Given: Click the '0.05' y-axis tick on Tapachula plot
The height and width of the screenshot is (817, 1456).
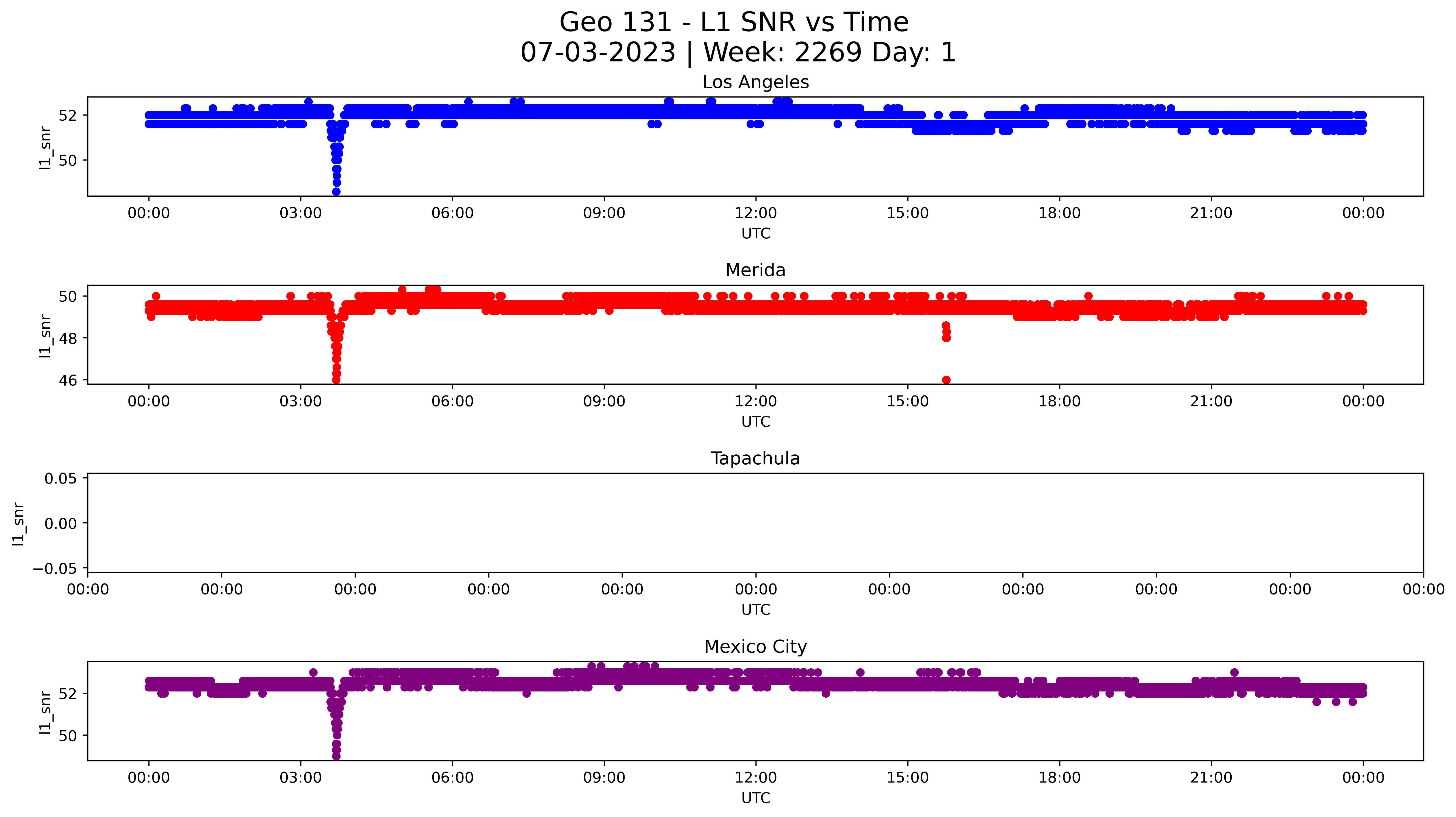Looking at the screenshot, I should pyautogui.click(x=61, y=478).
